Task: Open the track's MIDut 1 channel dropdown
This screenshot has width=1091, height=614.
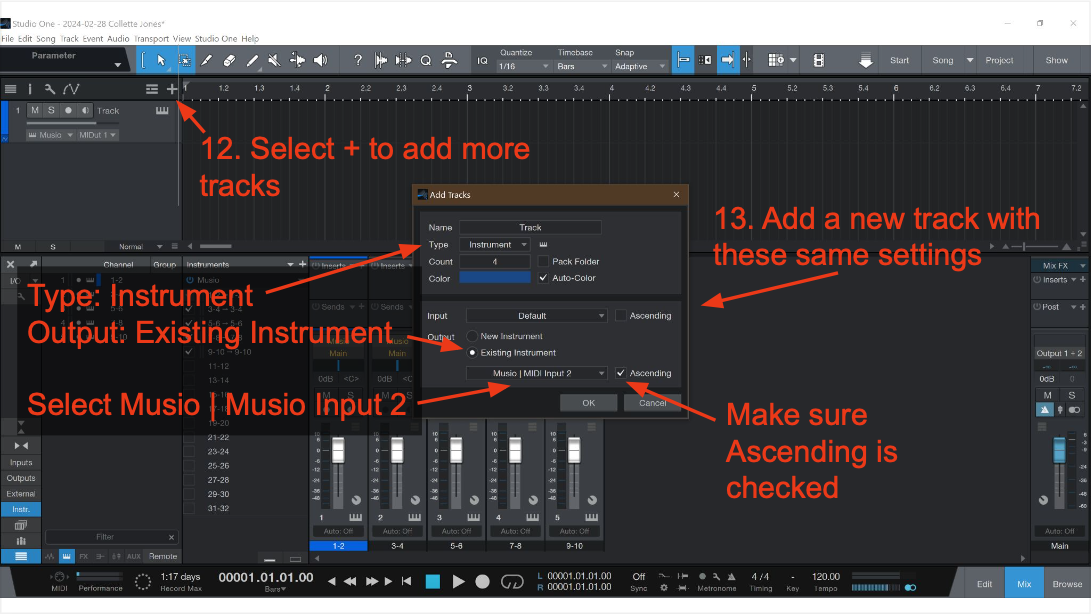Action: click(97, 135)
